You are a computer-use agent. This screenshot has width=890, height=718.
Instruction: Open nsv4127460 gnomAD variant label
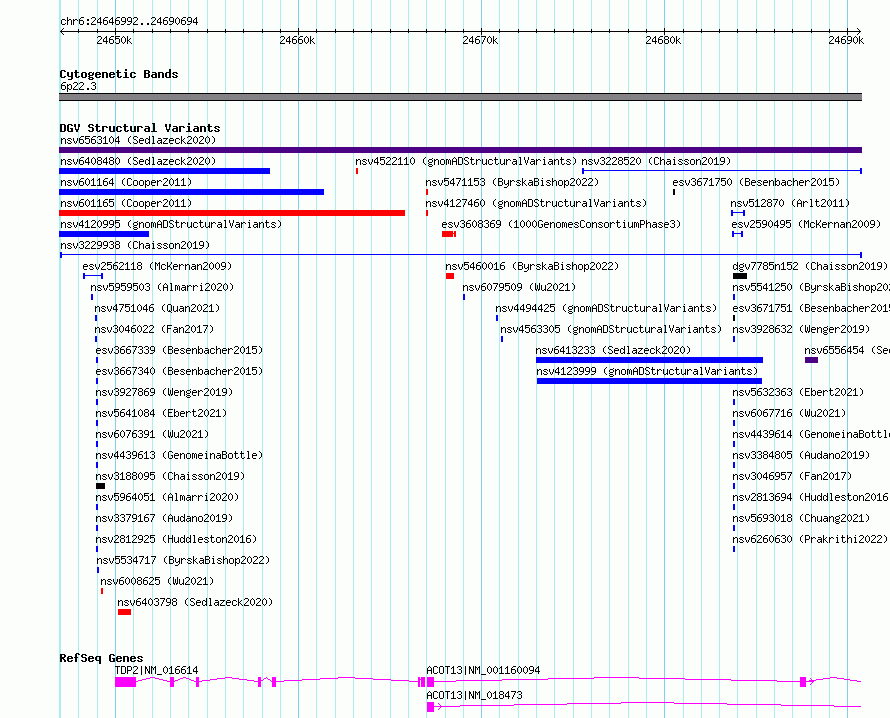(536, 203)
